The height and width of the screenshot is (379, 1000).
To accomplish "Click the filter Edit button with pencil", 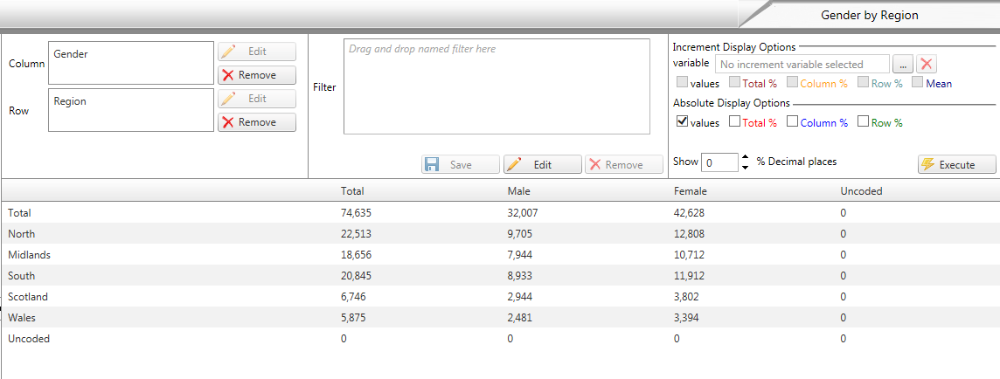I will [x=542, y=165].
